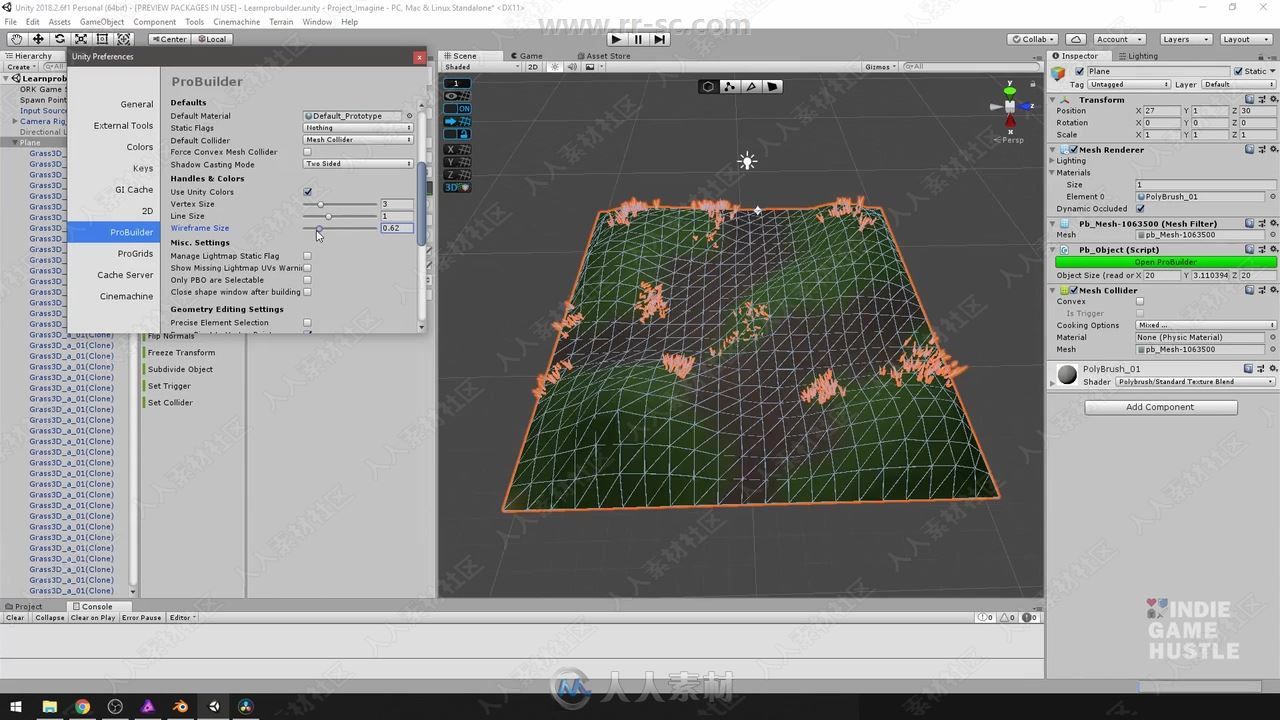
Task: Enable Only PBO are Selectable checkbox
Action: click(x=307, y=280)
